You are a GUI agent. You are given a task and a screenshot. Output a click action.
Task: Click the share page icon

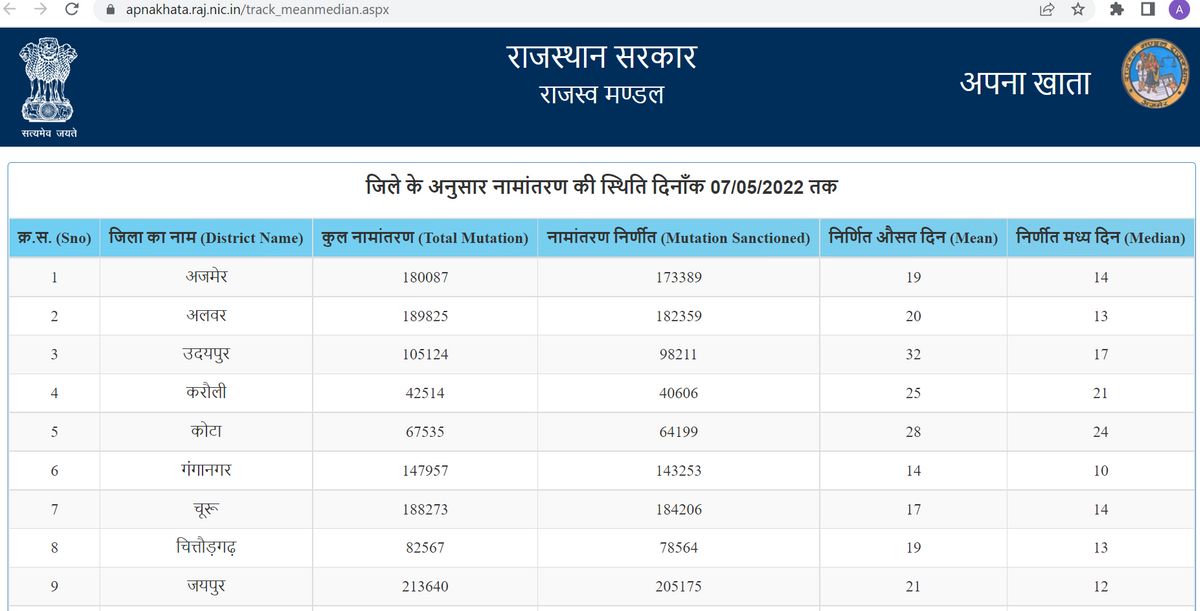pos(1047,10)
